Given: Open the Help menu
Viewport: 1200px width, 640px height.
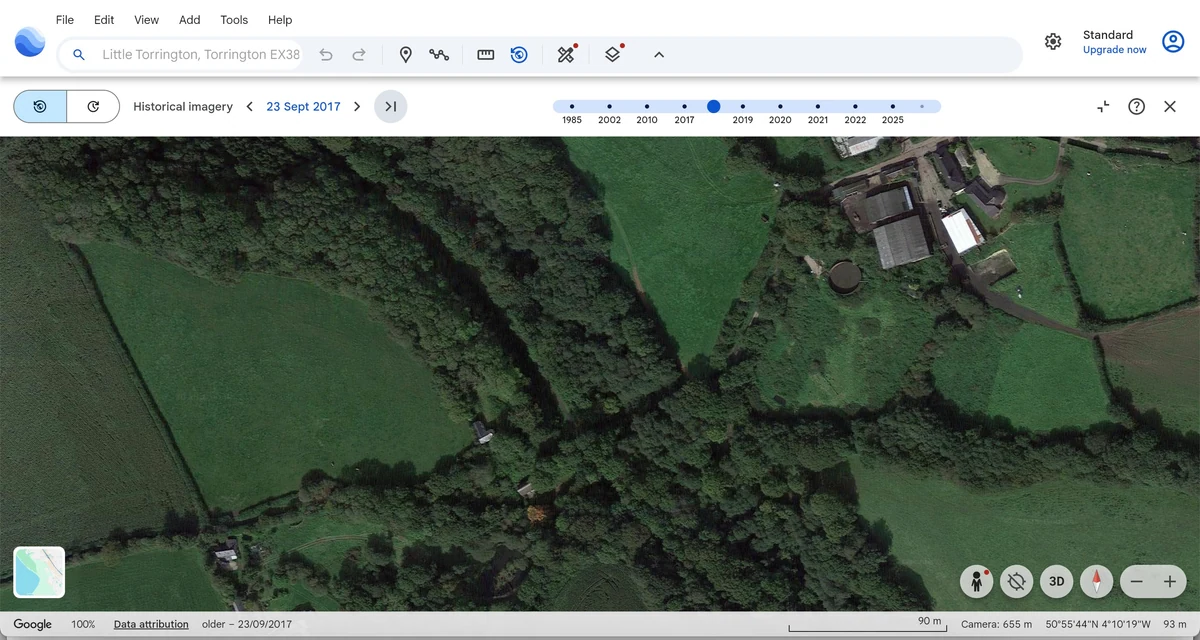Looking at the screenshot, I should coord(280,19).
